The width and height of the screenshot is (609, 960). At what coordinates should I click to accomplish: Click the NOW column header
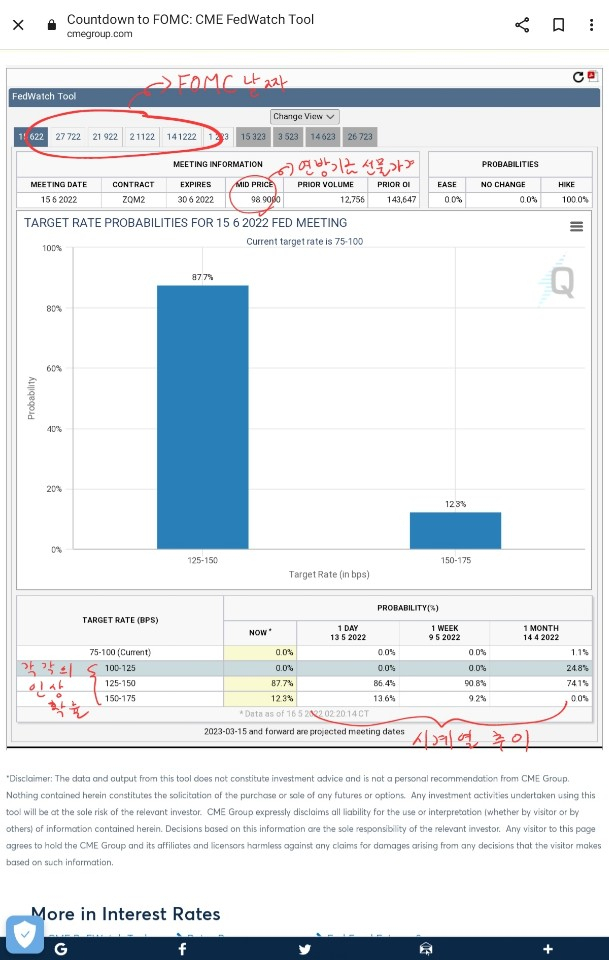click(x=260, y=632)
